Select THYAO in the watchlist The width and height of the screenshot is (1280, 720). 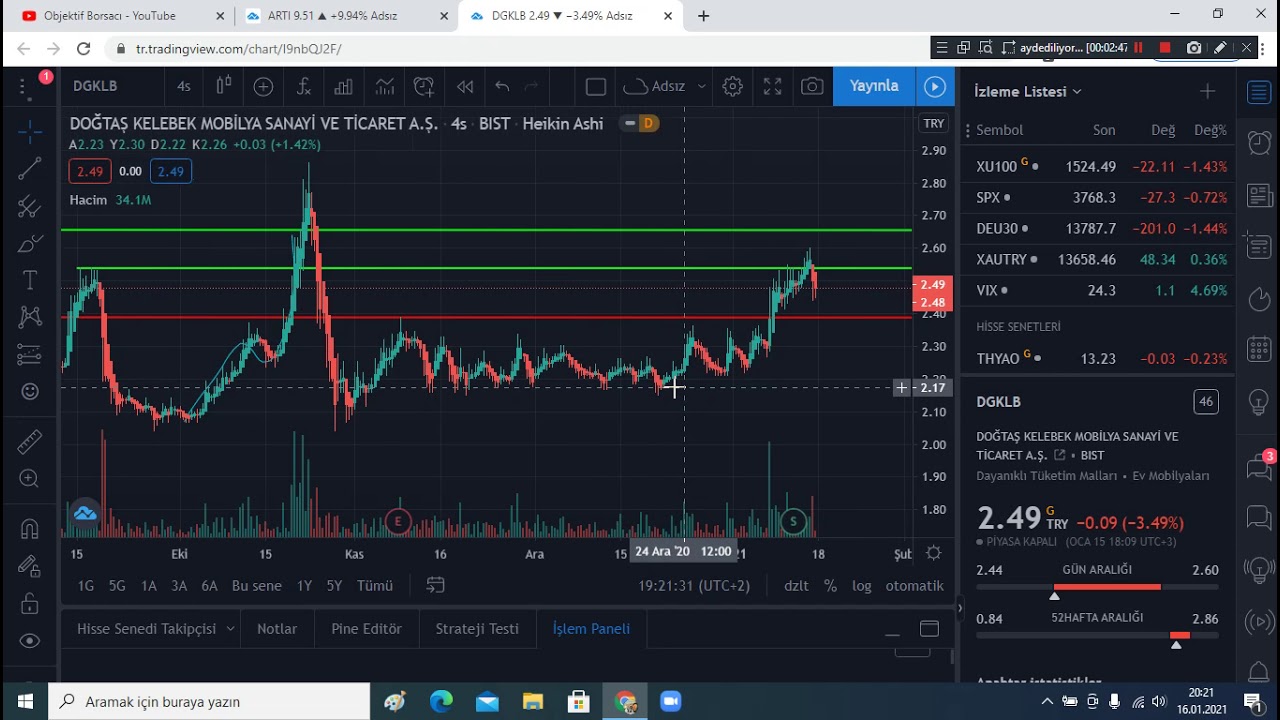coord(1097,358)
